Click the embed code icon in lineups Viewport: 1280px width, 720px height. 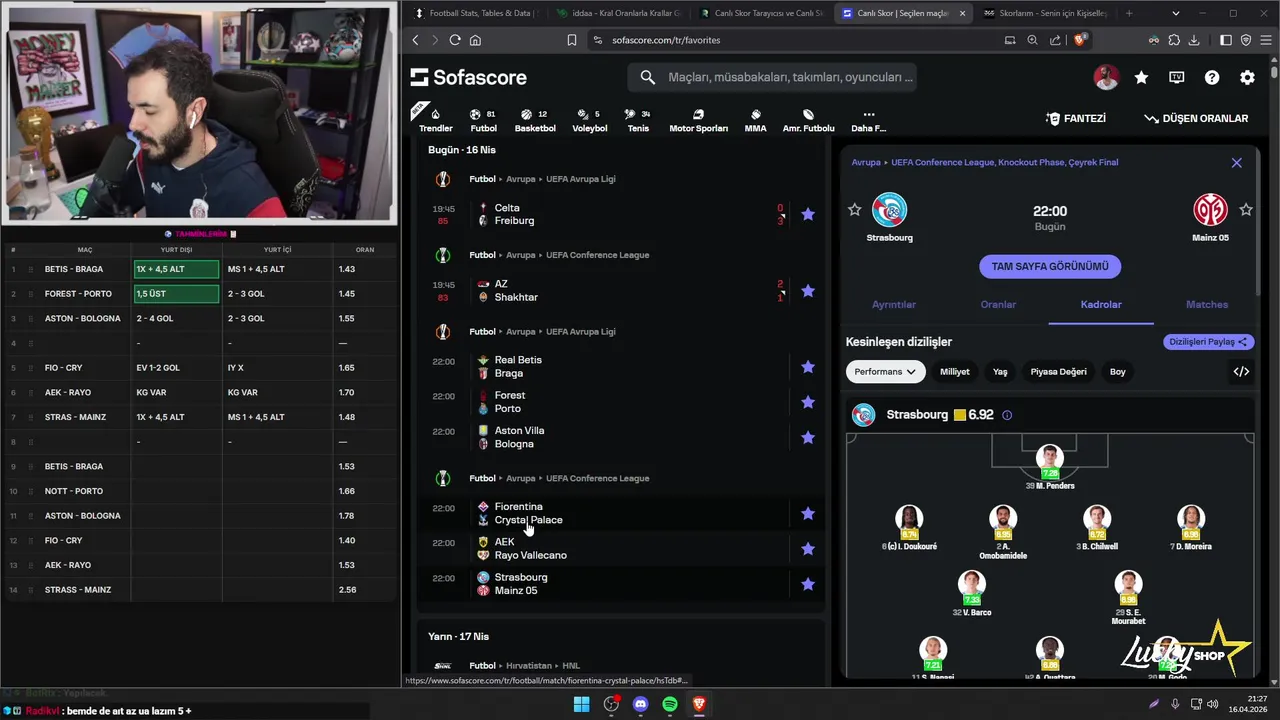click(x=1241, y=371)
